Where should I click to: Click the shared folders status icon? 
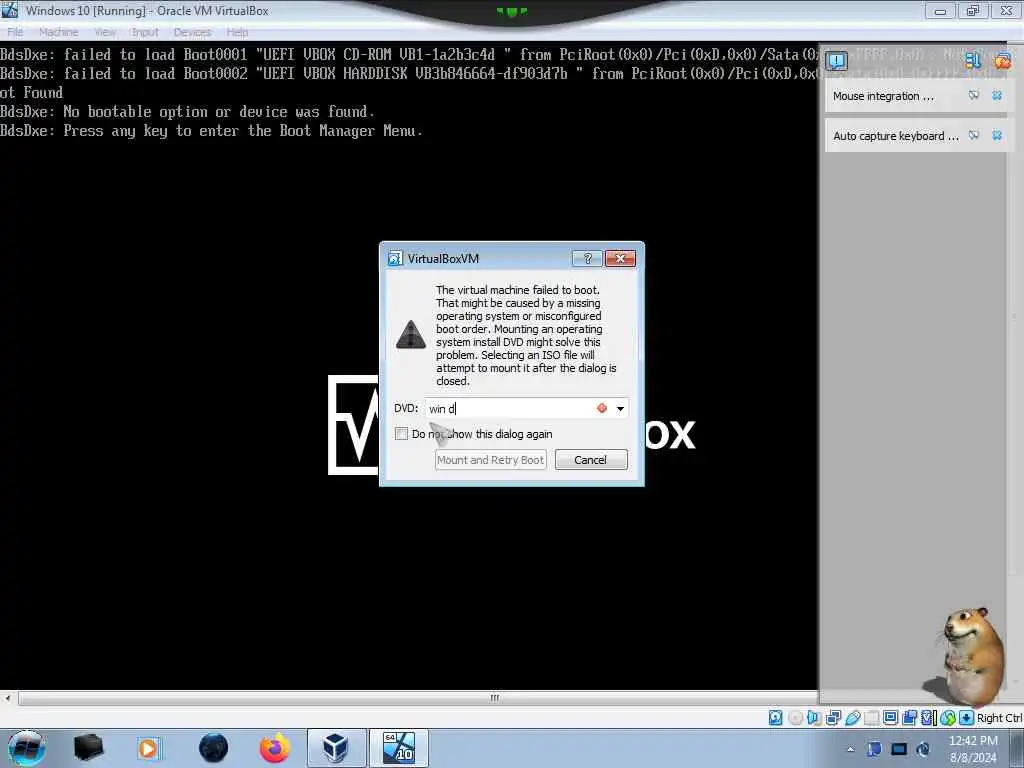pyautogui.click(x=872, y=718)
